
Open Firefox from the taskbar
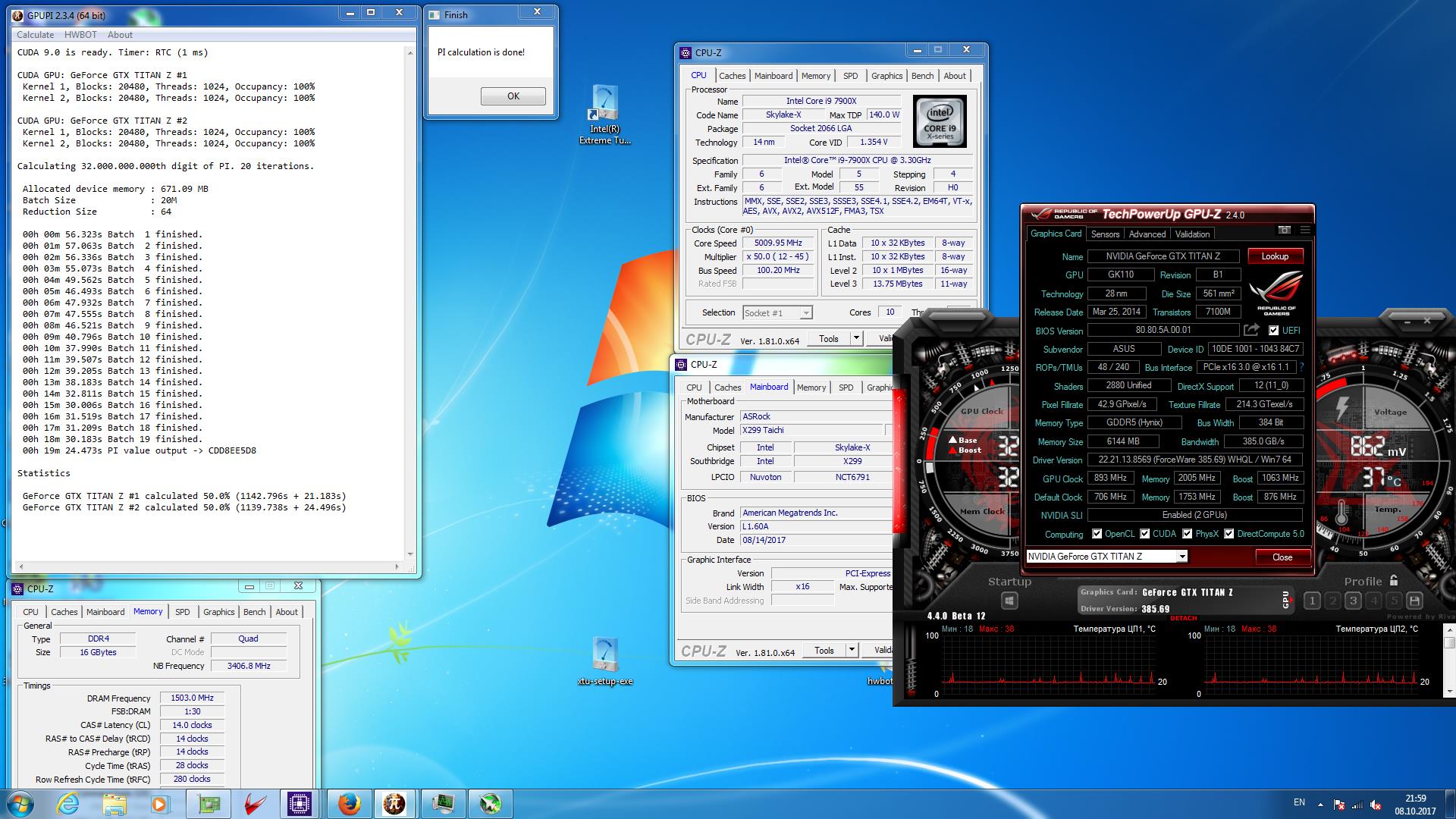[x=349, y=804]
